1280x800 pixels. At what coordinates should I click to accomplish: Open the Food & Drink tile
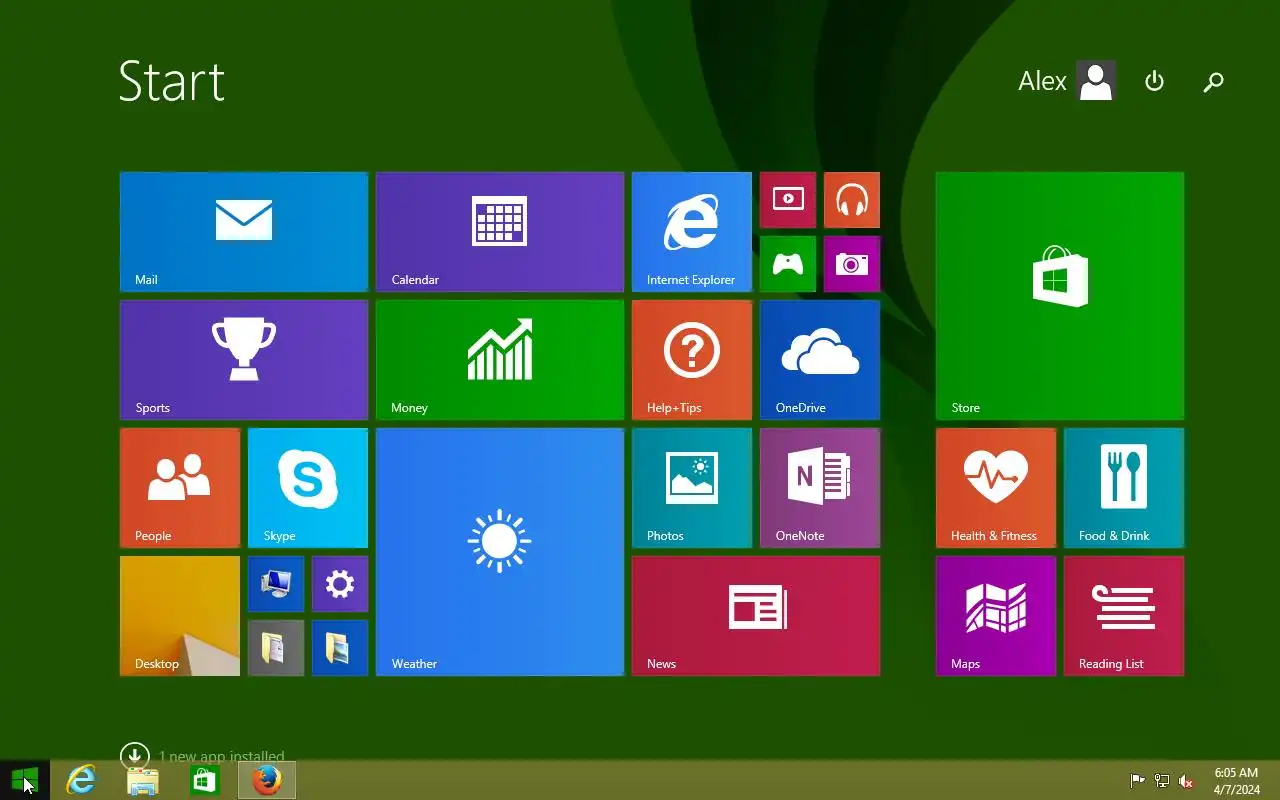coord(1124,488)
